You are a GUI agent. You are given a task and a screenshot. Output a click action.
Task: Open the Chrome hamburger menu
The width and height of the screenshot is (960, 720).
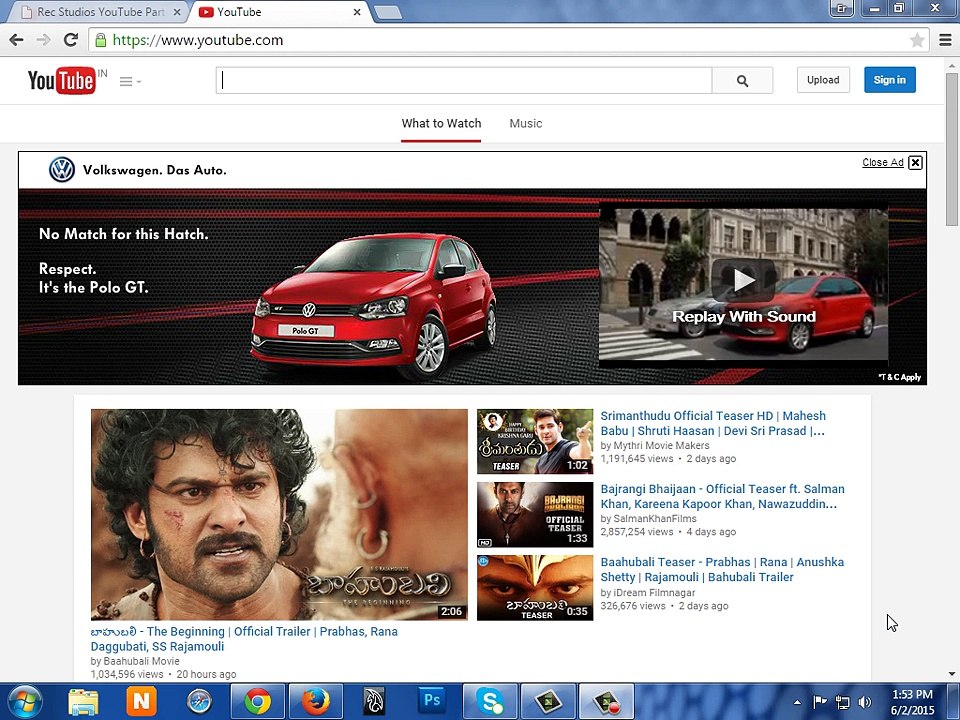coord(945,40)
